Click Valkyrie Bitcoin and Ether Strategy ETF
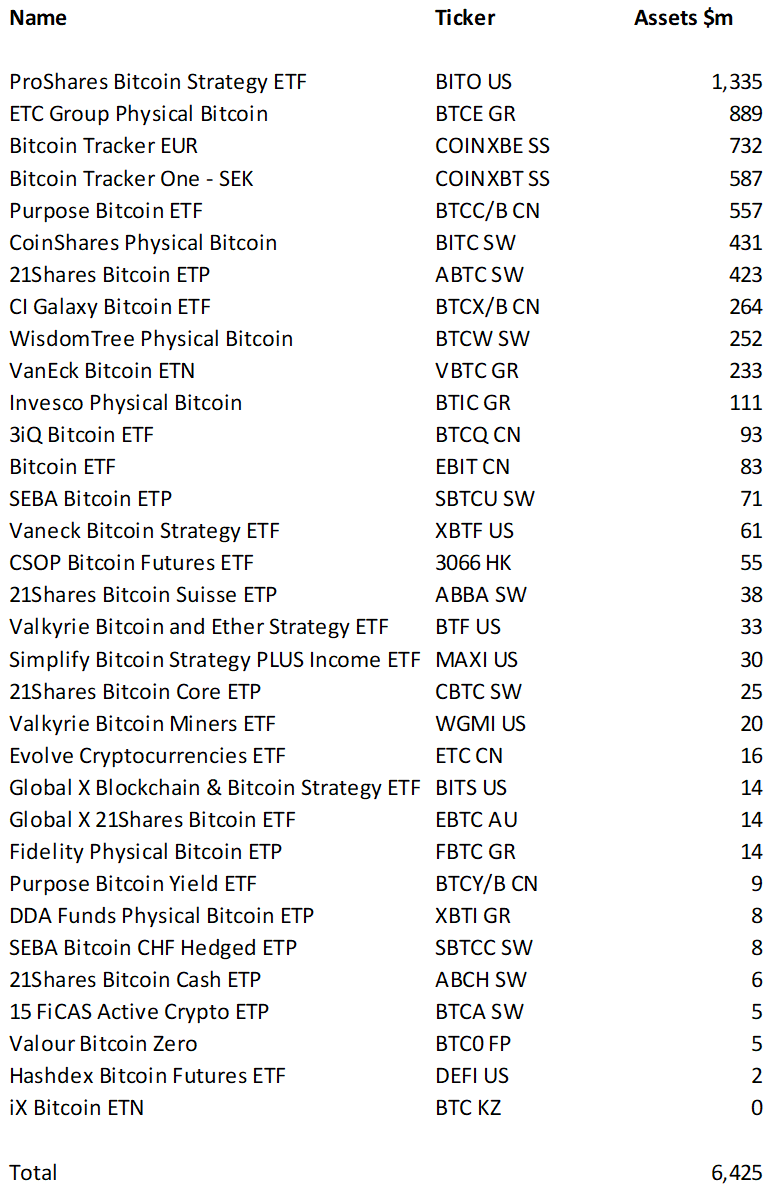 click(x=199, y=627)
